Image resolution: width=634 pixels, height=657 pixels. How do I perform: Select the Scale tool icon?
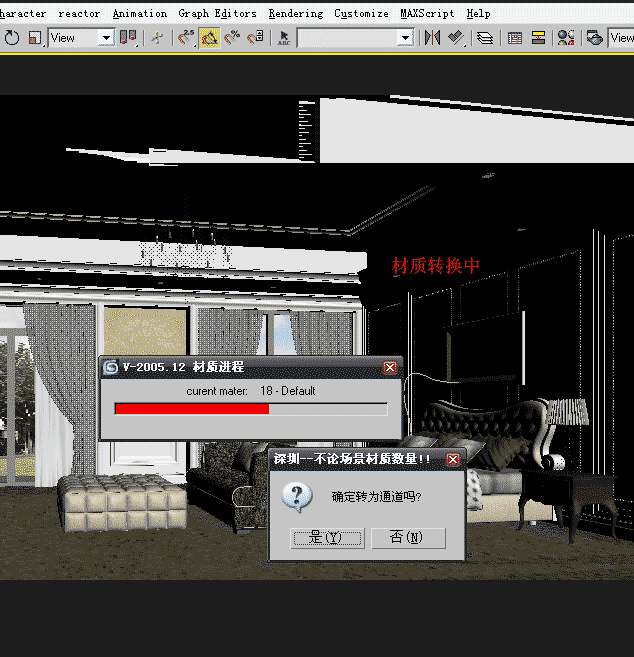pyautogui.click(x=35, y=38)
